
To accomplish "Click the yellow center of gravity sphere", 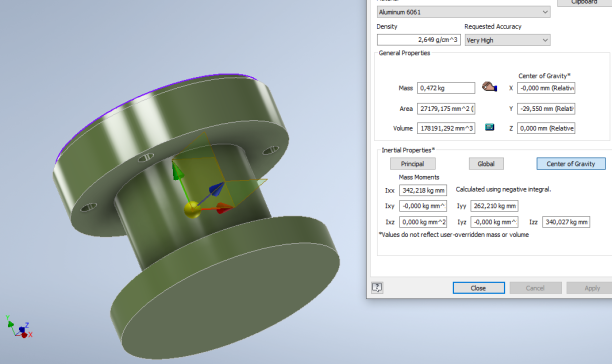I will (192, 210).
